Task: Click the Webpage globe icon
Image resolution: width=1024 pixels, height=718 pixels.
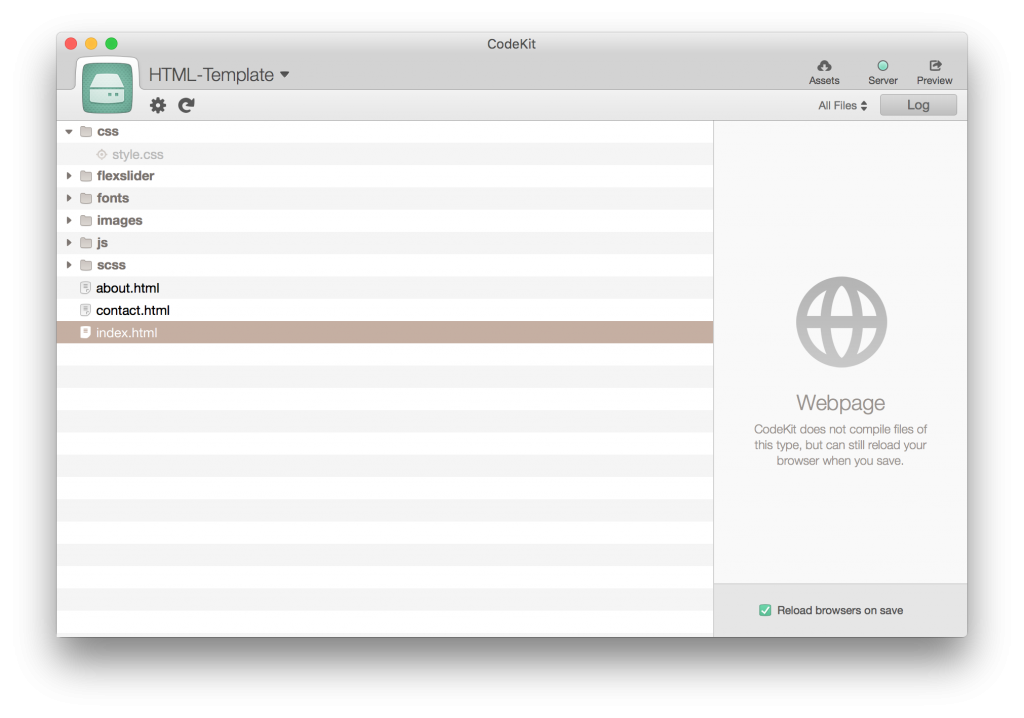Action: tap(841, 322)
